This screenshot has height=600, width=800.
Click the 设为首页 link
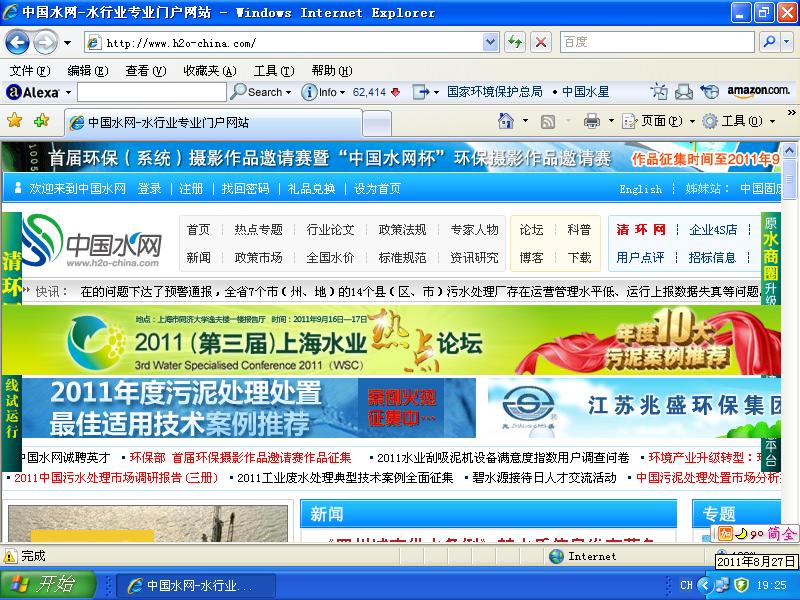point(378,189)
